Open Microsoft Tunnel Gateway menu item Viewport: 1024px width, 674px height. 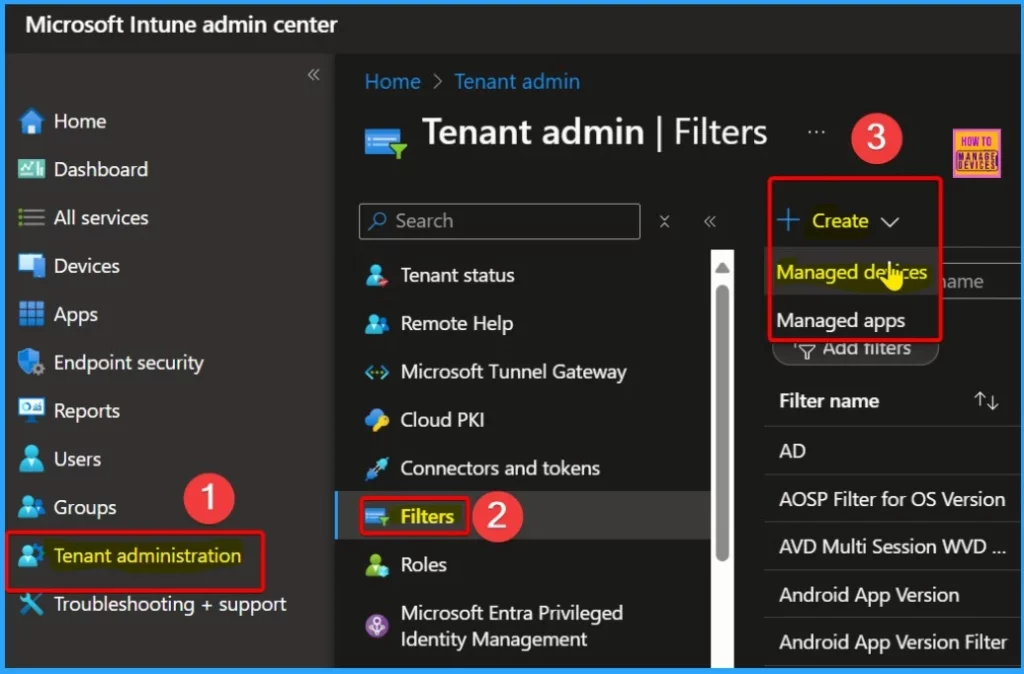coord(513,372)
